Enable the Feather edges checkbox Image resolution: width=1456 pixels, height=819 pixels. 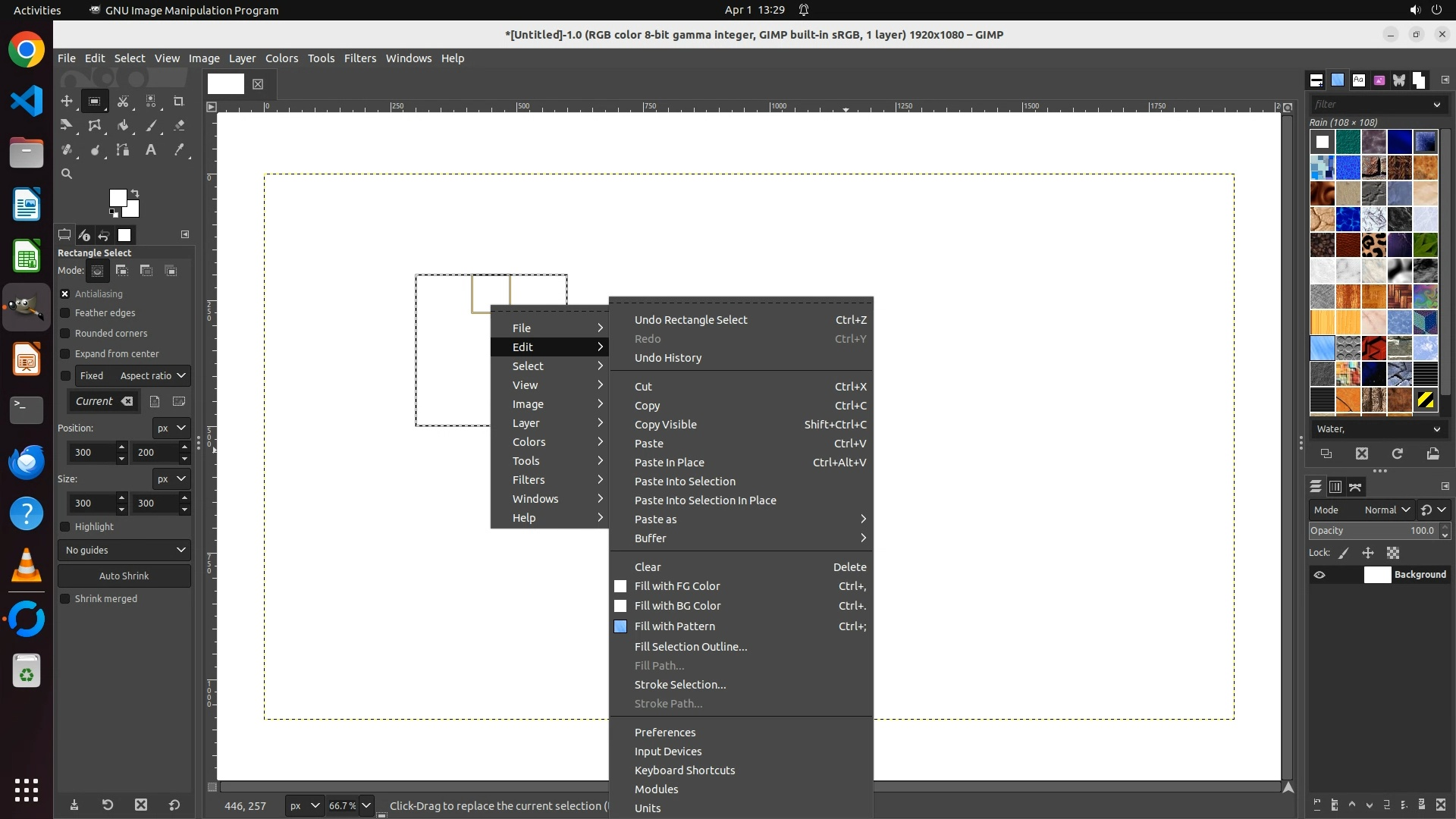pos(65,313)
